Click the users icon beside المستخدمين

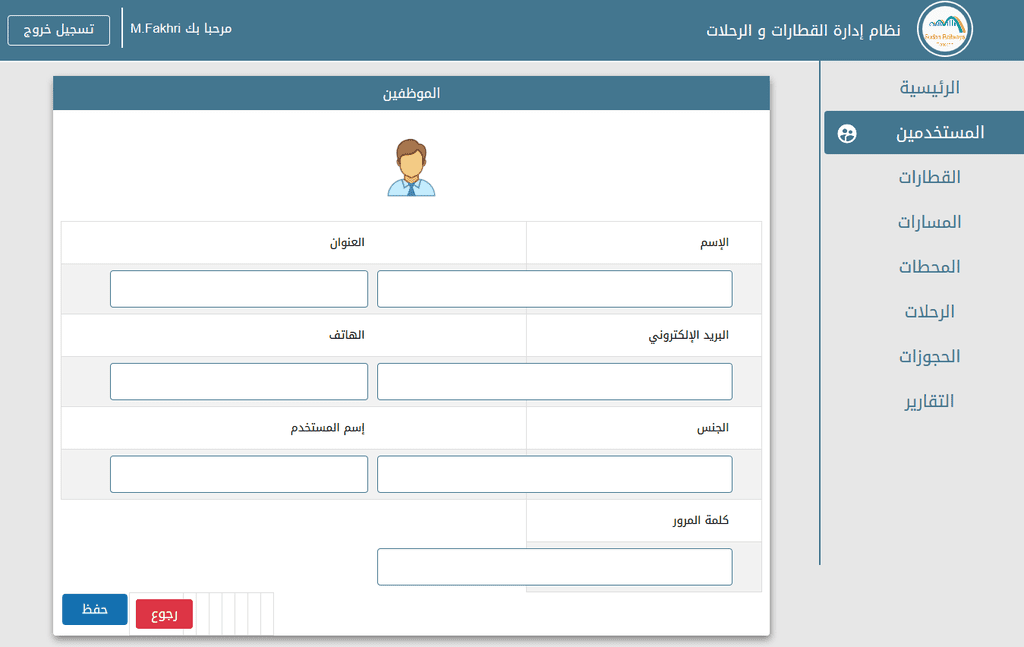click(847, 134)
